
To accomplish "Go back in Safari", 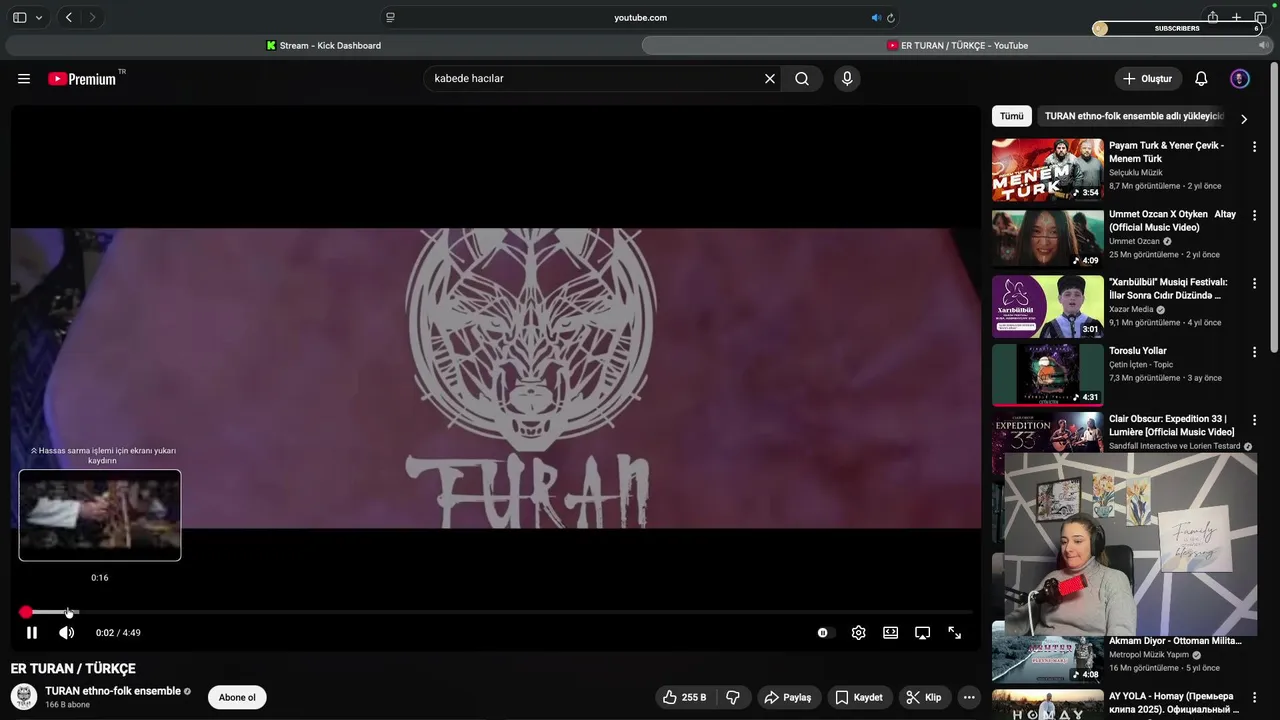I will [x=68, y=17].
